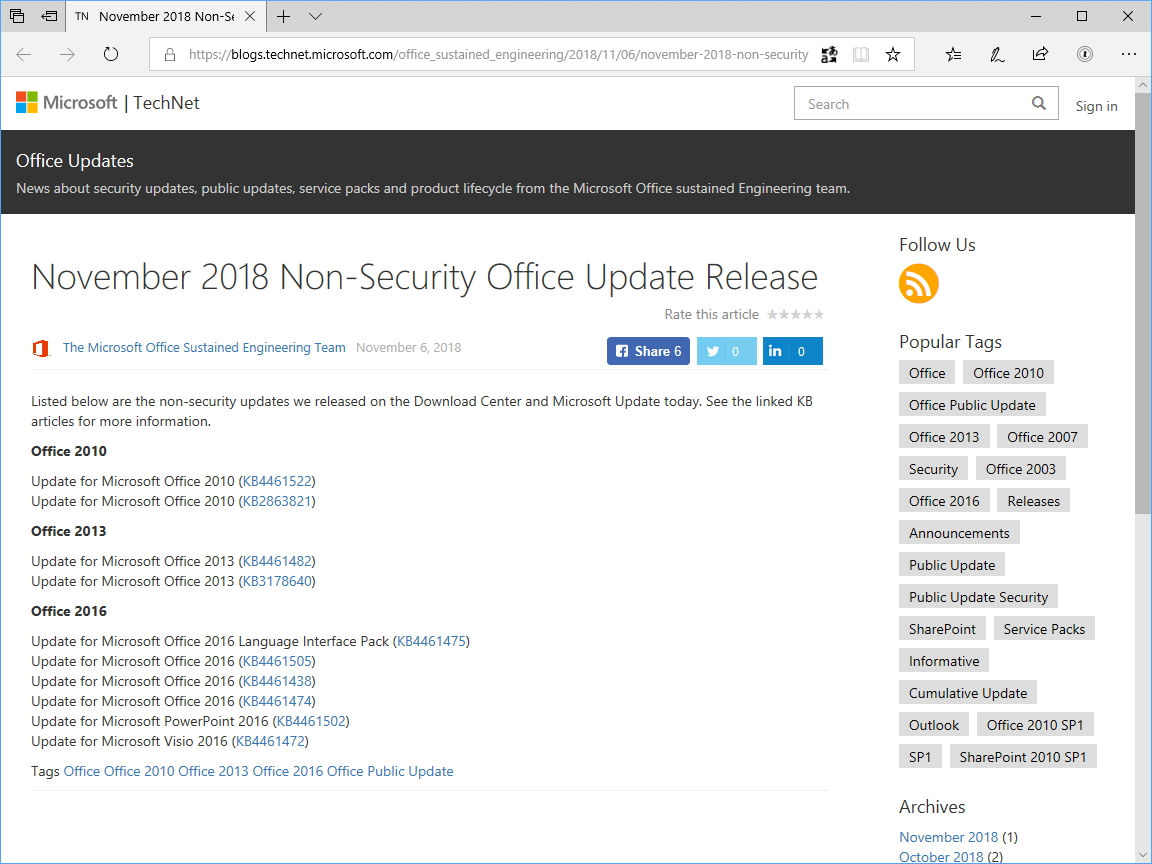Image resolution: width=1152 pixels, height=864 pixels.
Task: Go back to the previous page
Action: pos(23,54)
